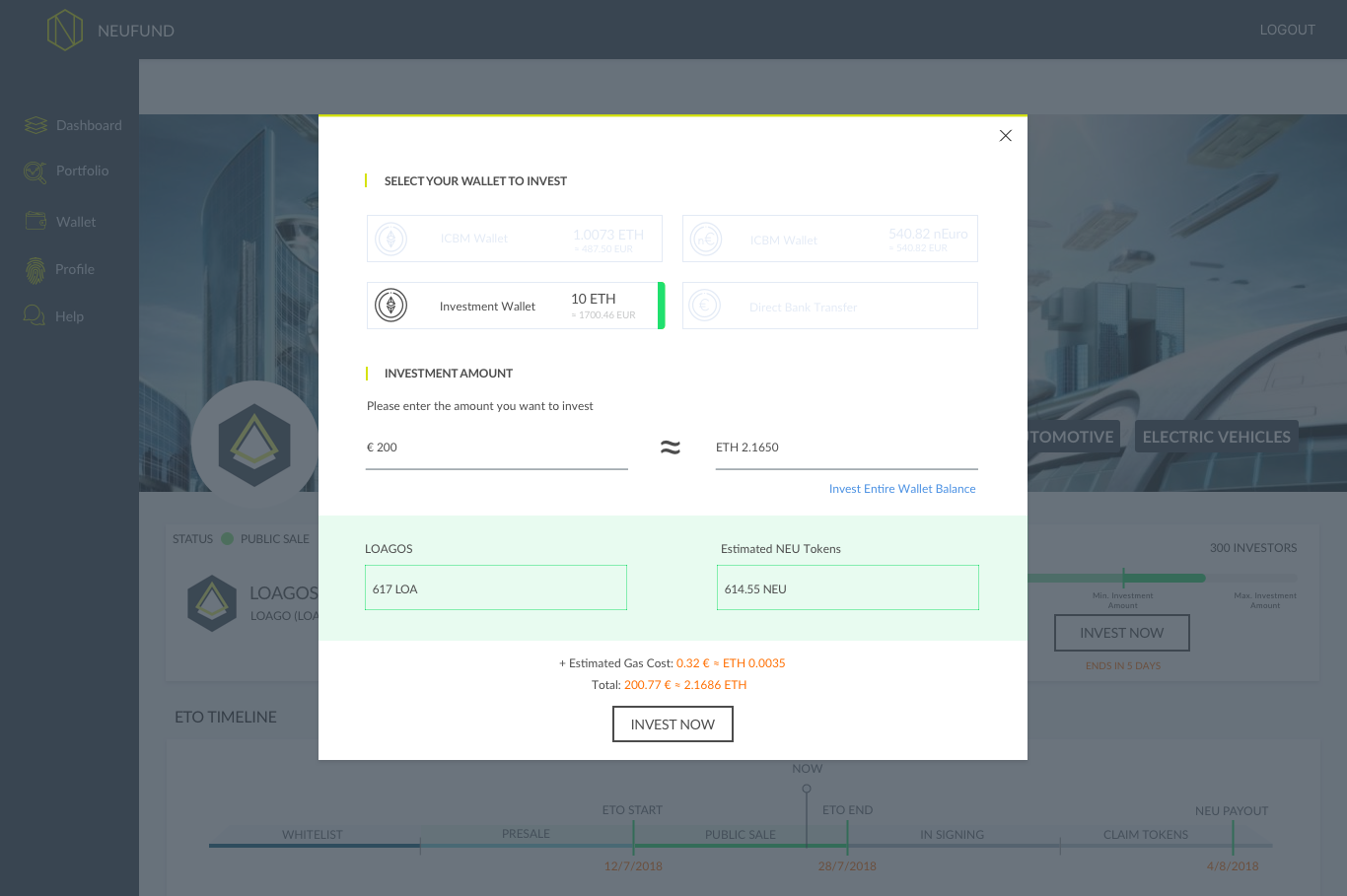Select the Investment Wallet 10 ETH option

[516, 306]
